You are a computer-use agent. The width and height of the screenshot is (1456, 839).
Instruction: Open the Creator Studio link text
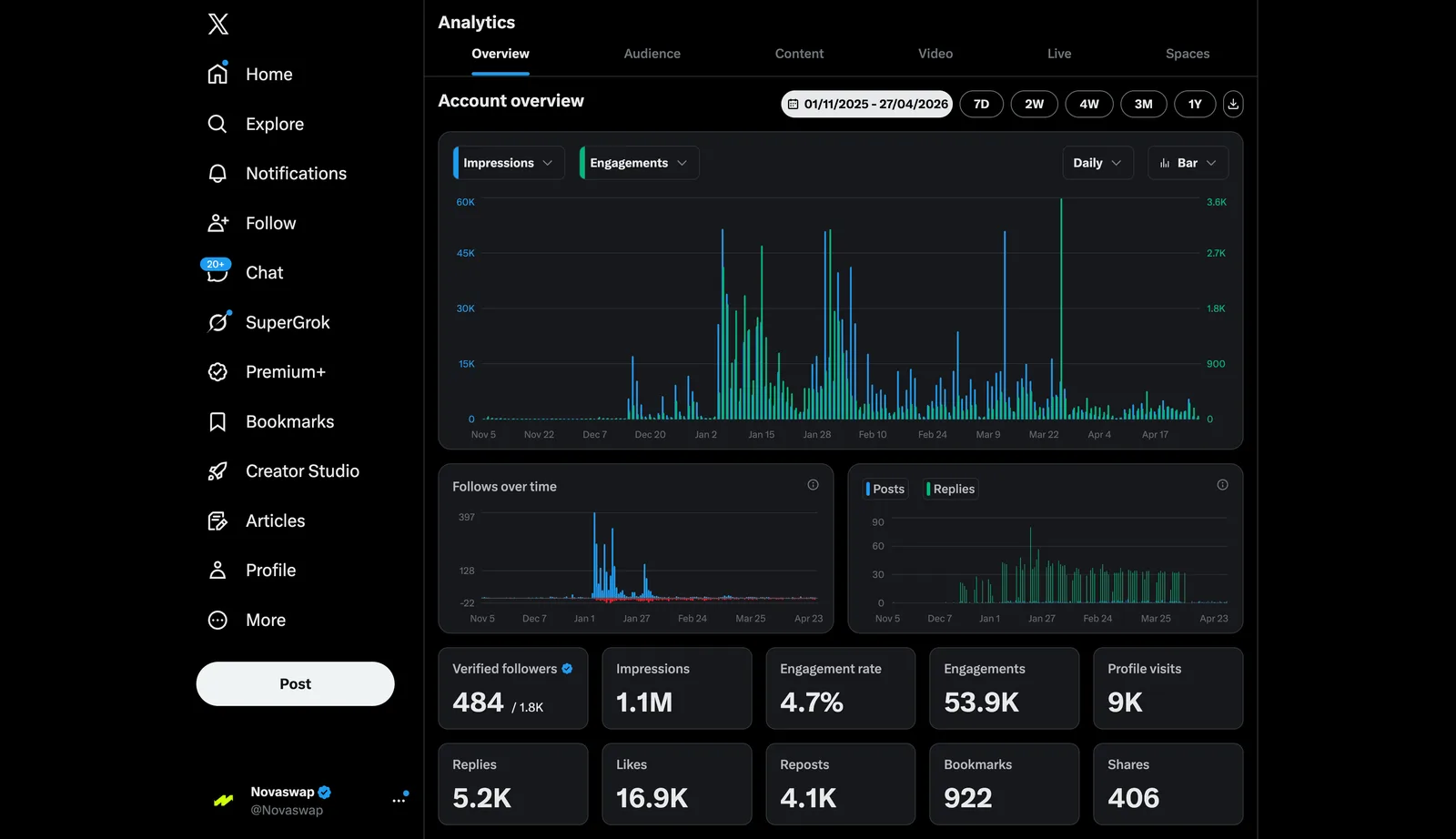point(302,471)
